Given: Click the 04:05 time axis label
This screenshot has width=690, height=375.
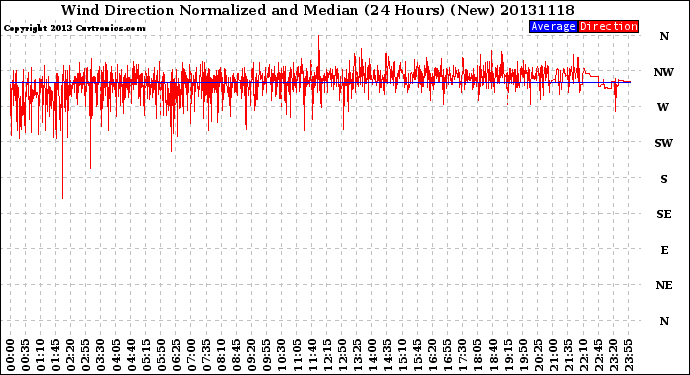Looking at the screenshot, I should [116, 355].
